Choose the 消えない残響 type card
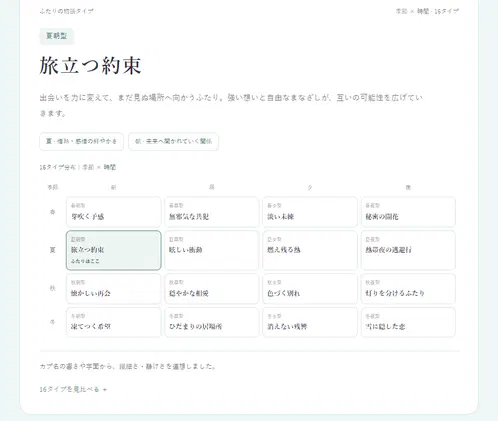 click(x=310, y=322)
